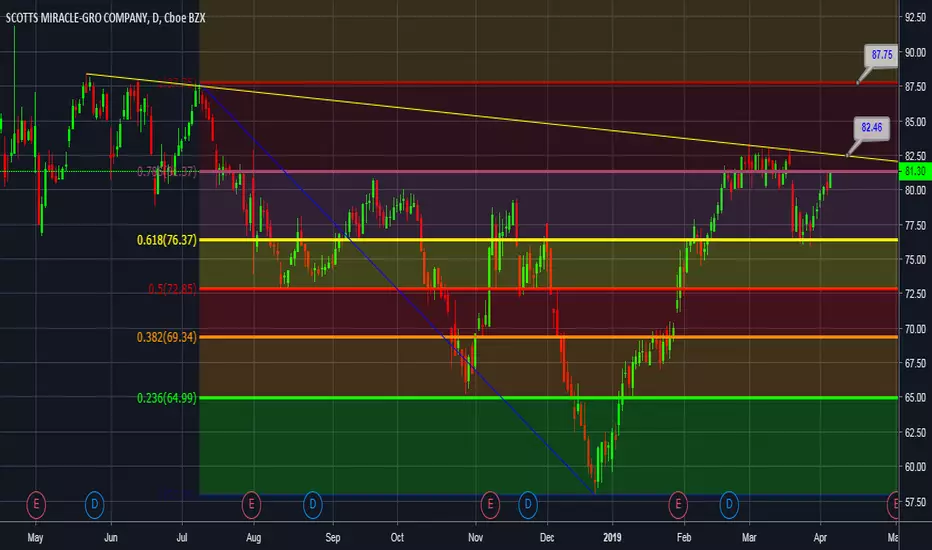Select the blue diagonal downtrend line

tap(398, 291)
